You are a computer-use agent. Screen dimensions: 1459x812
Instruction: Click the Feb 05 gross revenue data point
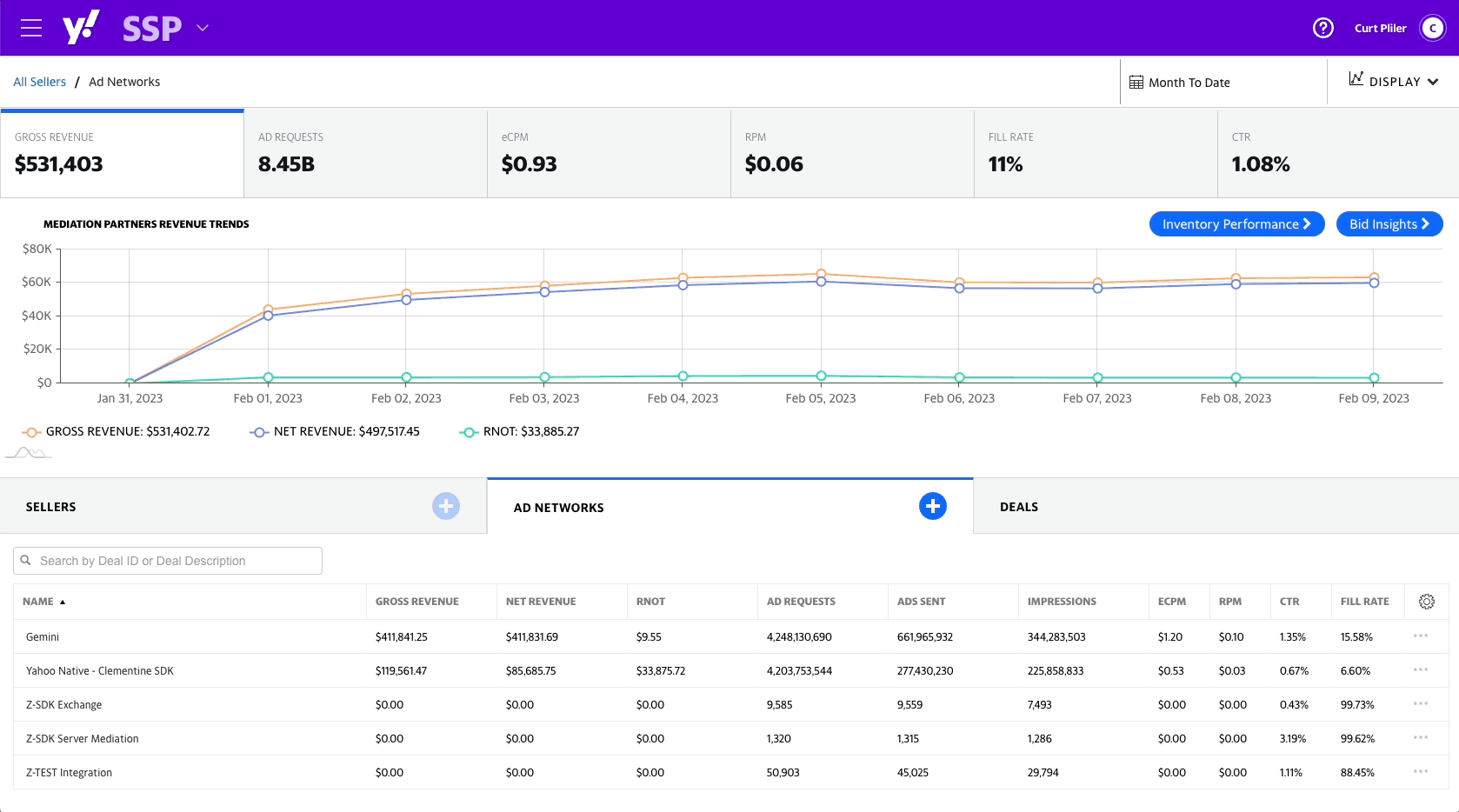coord(821,274)
